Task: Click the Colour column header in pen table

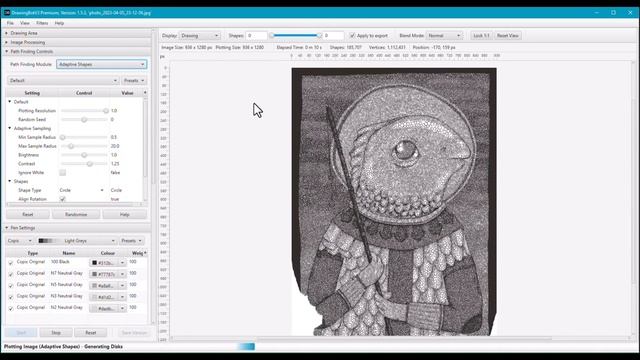Action: point(108,253)
